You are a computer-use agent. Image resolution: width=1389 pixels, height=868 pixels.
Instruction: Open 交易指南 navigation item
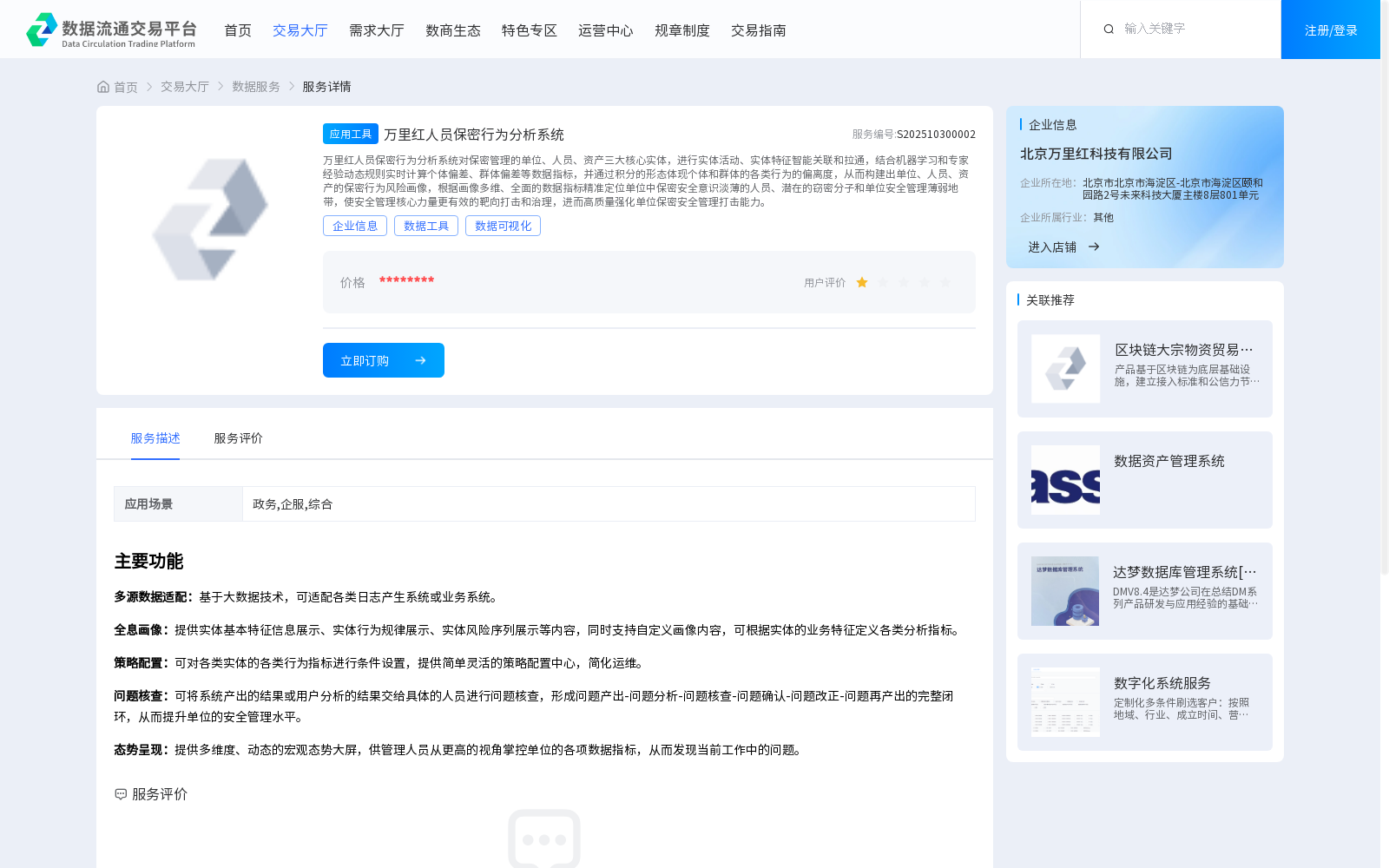pyautogui.click(x=759, y=30)
